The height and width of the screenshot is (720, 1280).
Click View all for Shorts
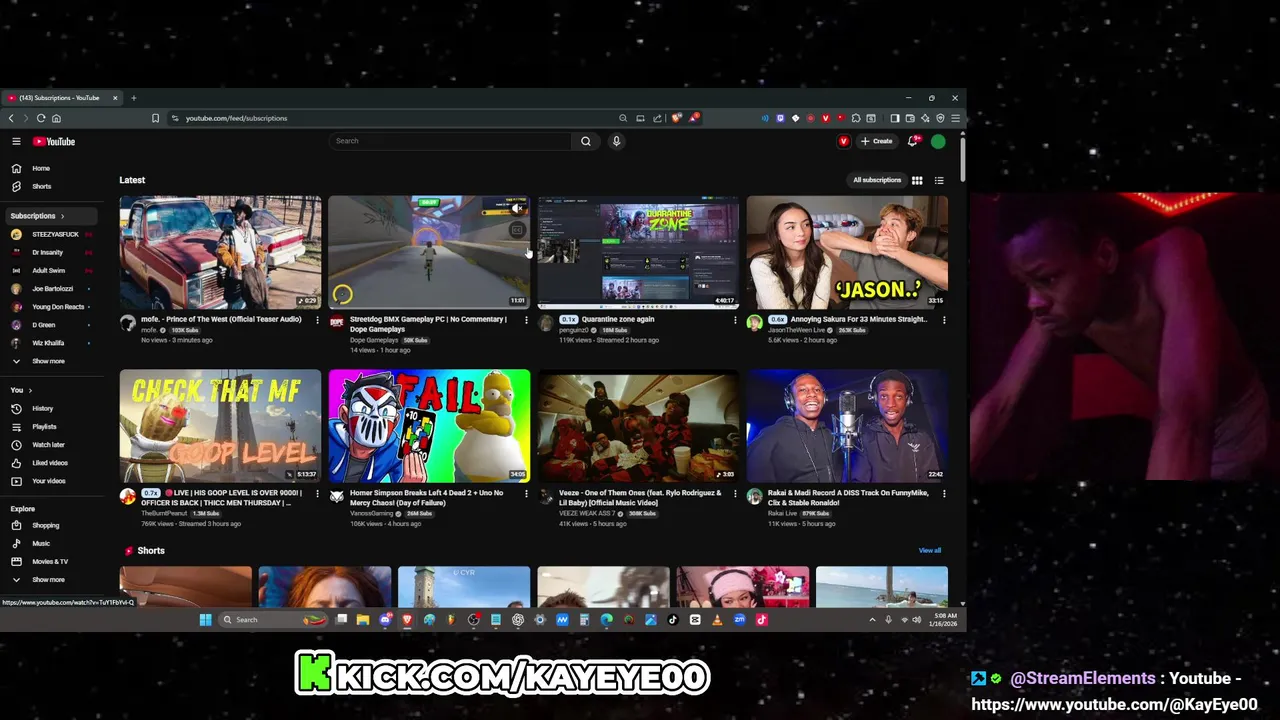coord(930,550)
